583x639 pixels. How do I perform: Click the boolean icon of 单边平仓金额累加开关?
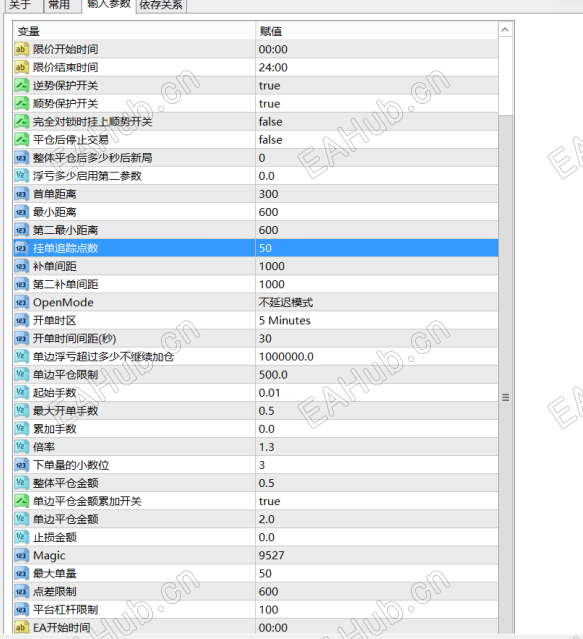point(21,501)
